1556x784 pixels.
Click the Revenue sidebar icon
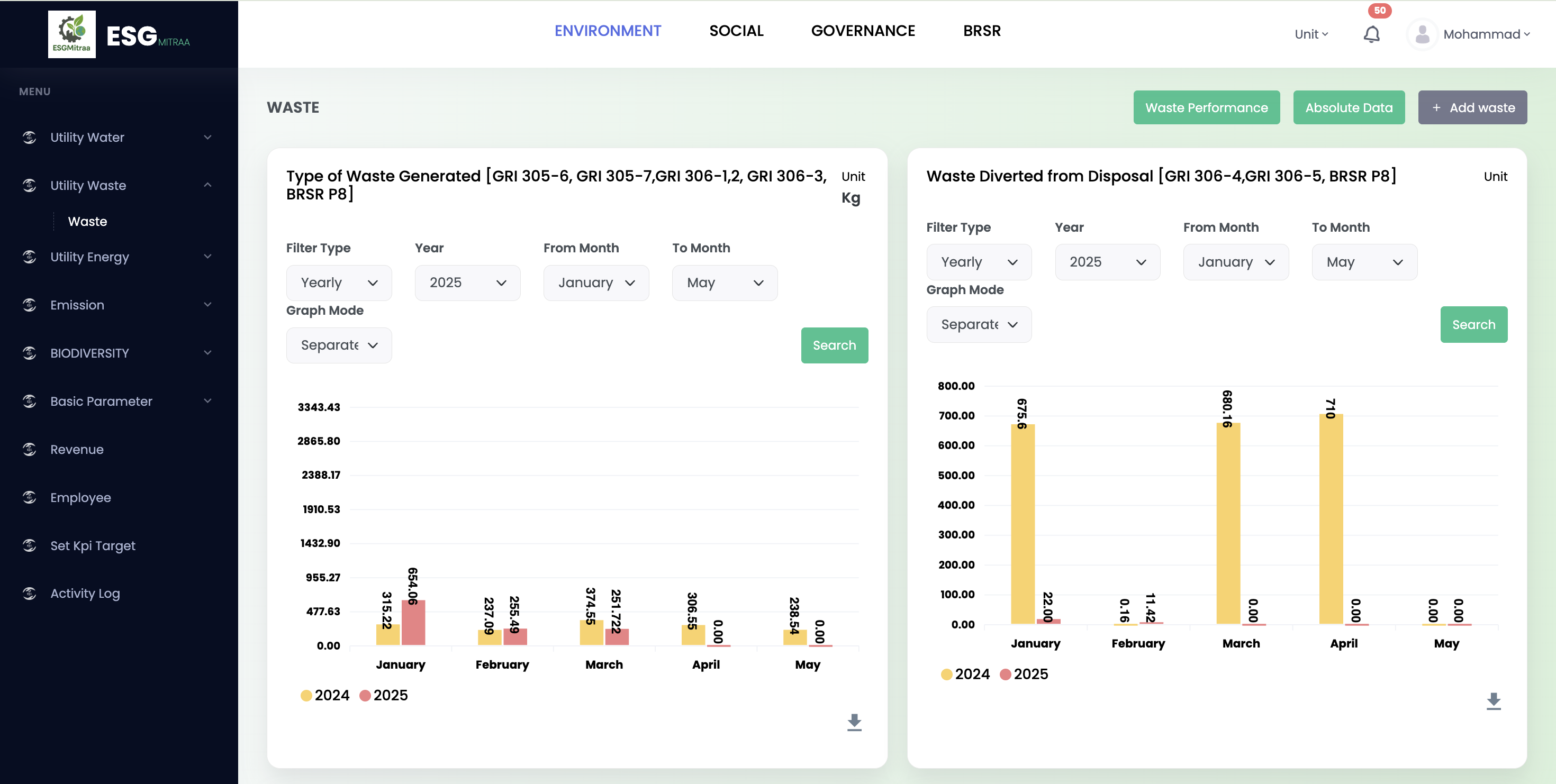(30, 449)
